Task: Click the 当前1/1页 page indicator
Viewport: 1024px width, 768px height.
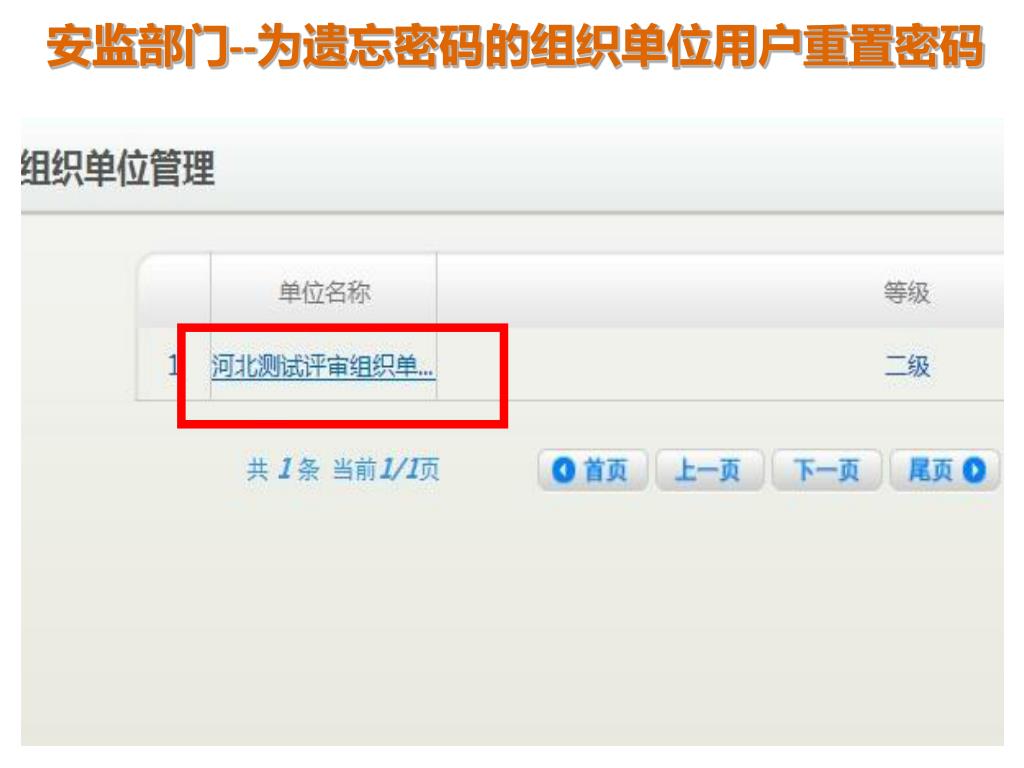Action: (x=386, y=469)
